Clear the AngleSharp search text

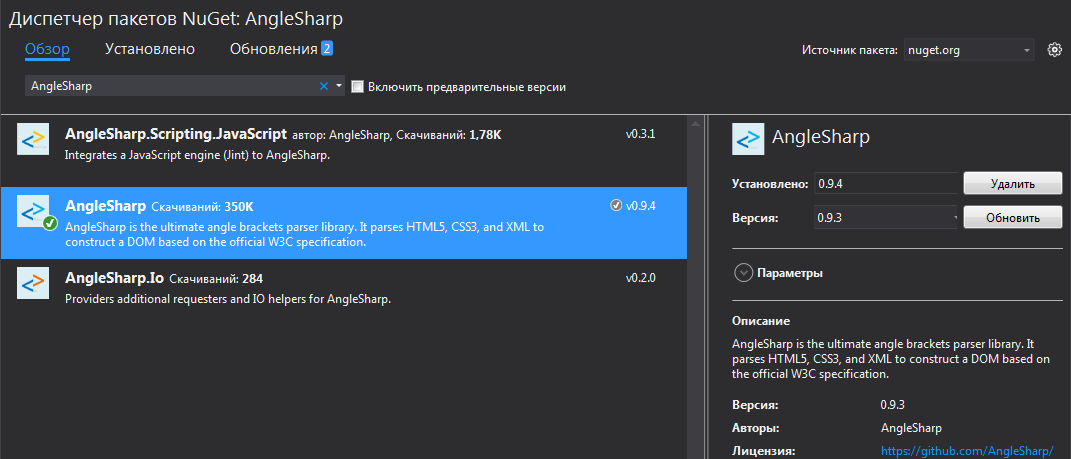[x=324, y=86]
